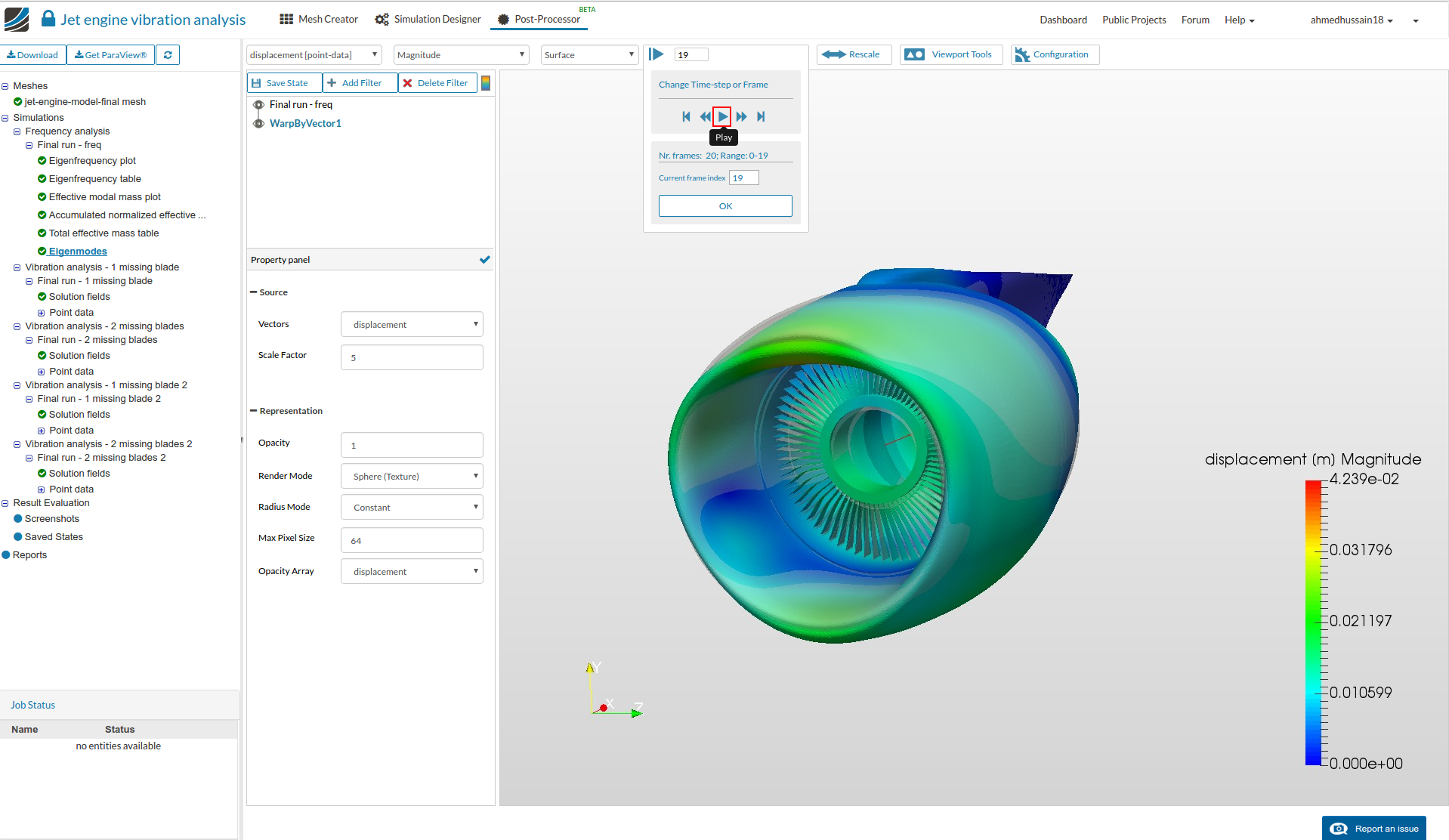Skip to the last frame
1449x840 pixels.
click(761, 116)
